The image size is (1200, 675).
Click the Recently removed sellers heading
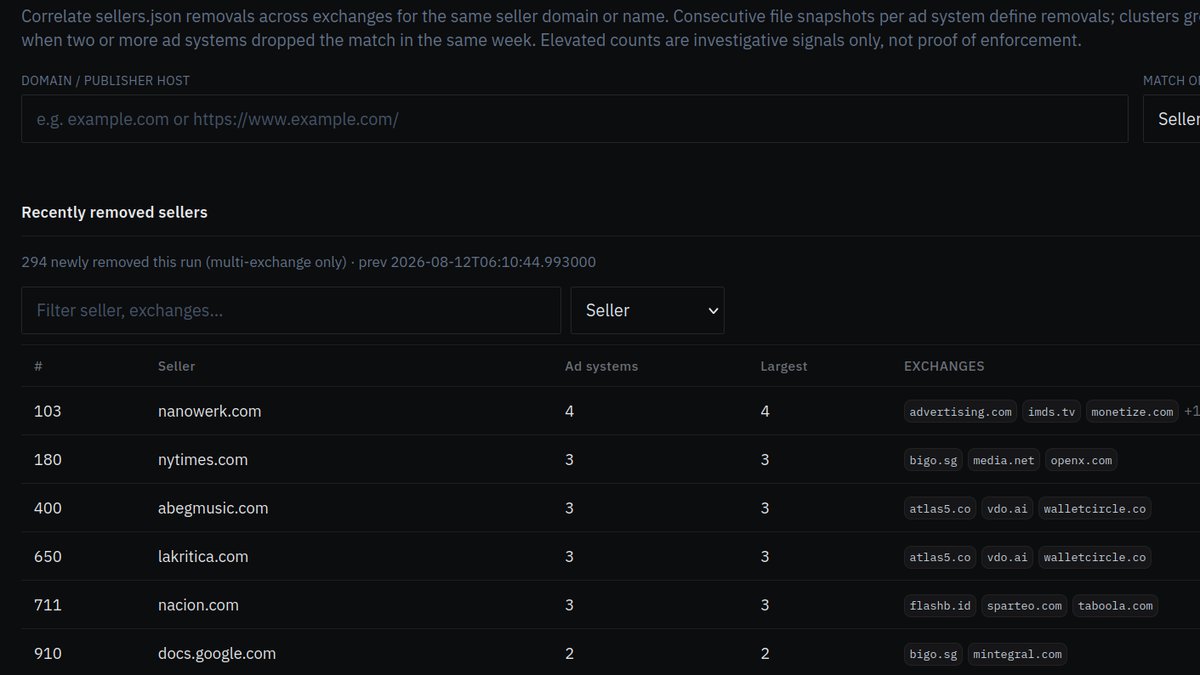[114, 212]
